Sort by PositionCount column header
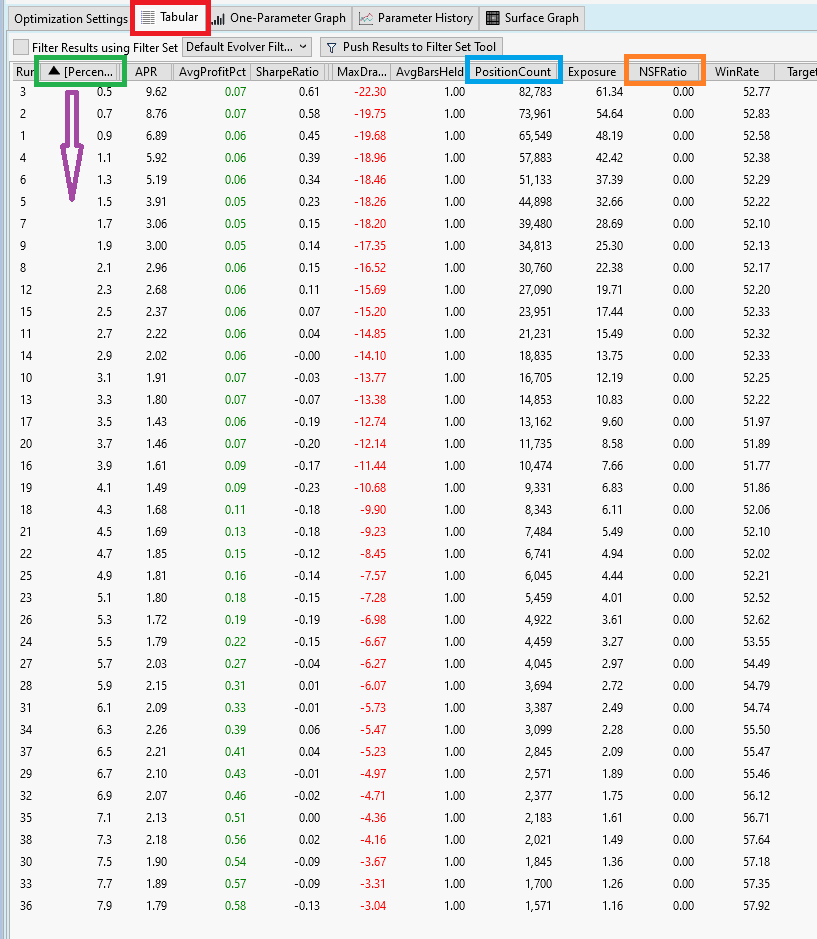Viewport: 817px width, 939px height. tap(513, 72)
